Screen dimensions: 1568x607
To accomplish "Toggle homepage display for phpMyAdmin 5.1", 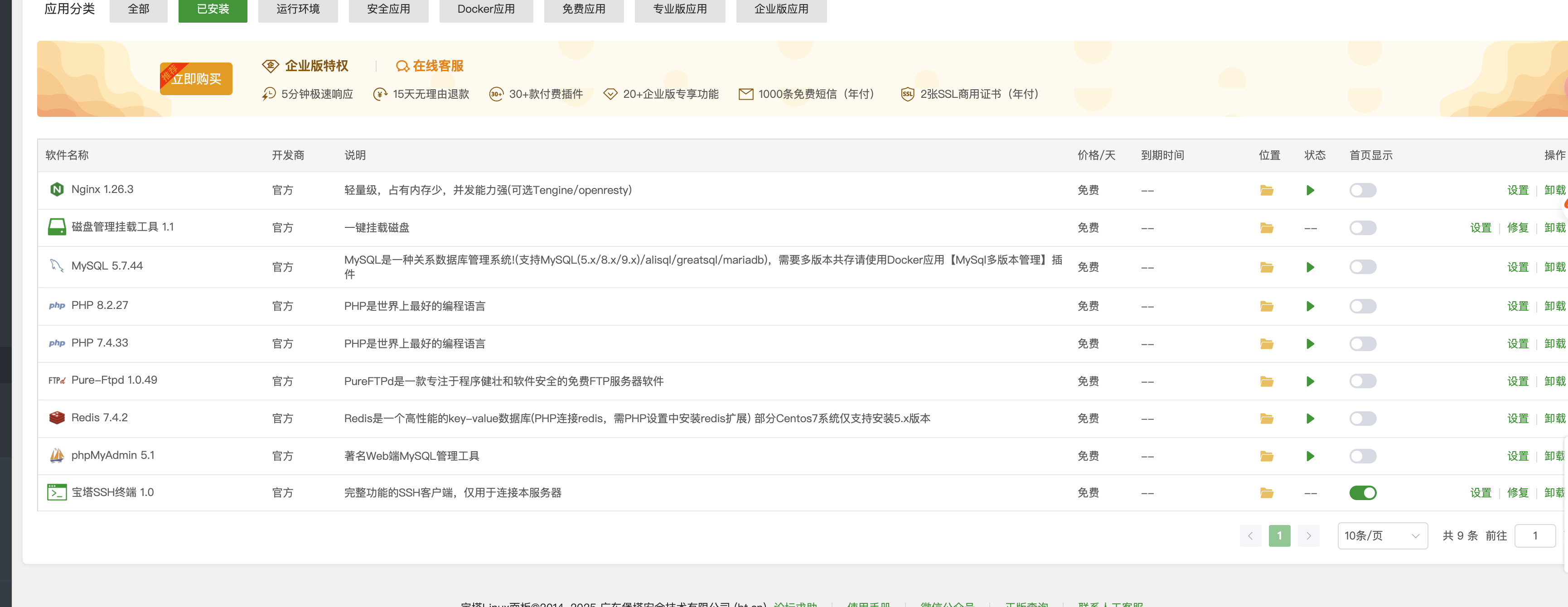I will coord(1362,456).
